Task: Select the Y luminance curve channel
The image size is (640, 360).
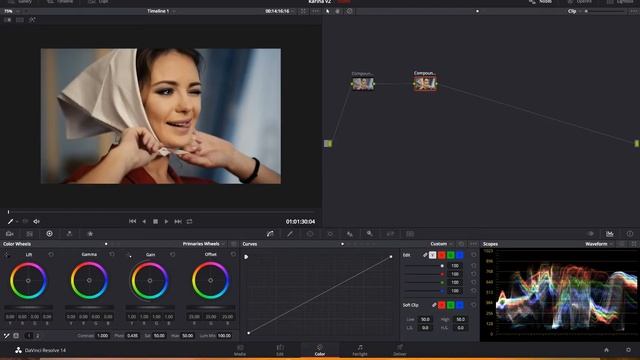Action: coord(432,255)
